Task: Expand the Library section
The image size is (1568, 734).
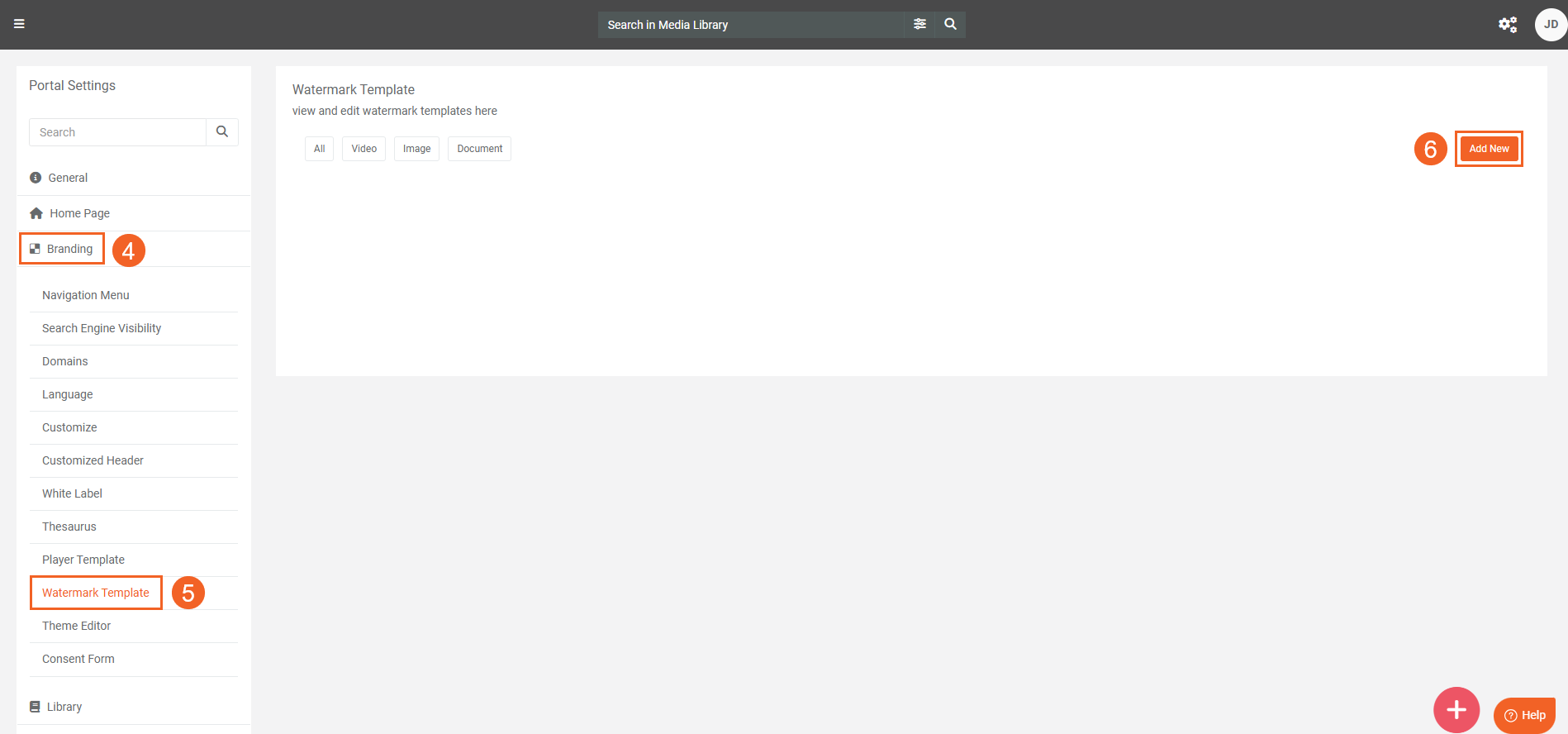Action: tap(64, 707)
